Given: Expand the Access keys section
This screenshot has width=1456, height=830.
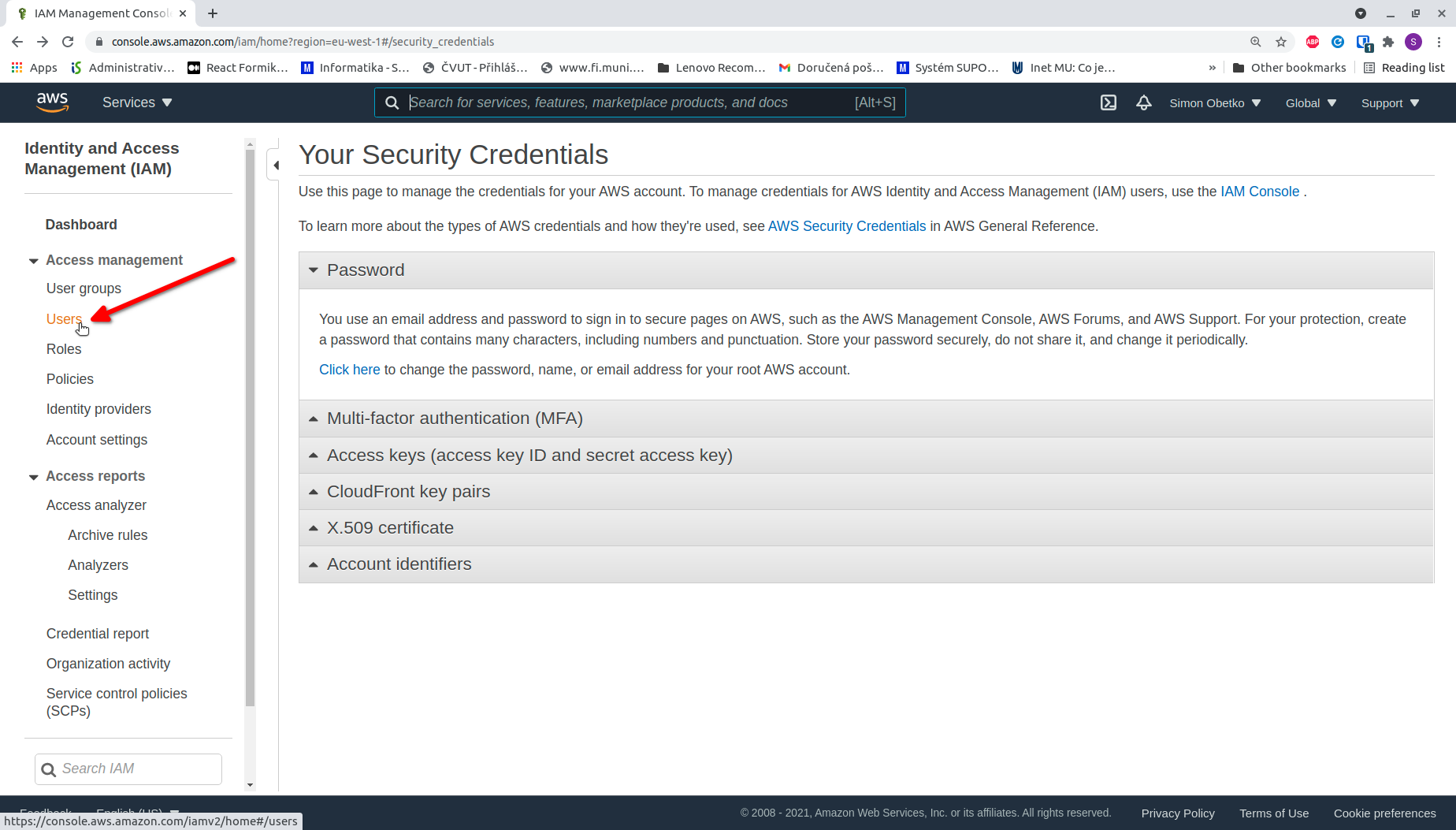Looking at the screenshot, I should (x=866, y=456).
